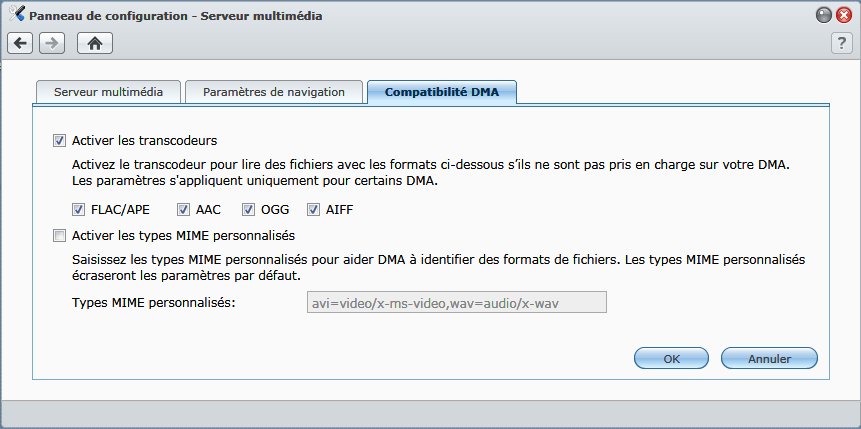The height and width of the screenshot is (429, 861).
Task: Minimize the window with the grey round button
Action: tap(824, 16)
